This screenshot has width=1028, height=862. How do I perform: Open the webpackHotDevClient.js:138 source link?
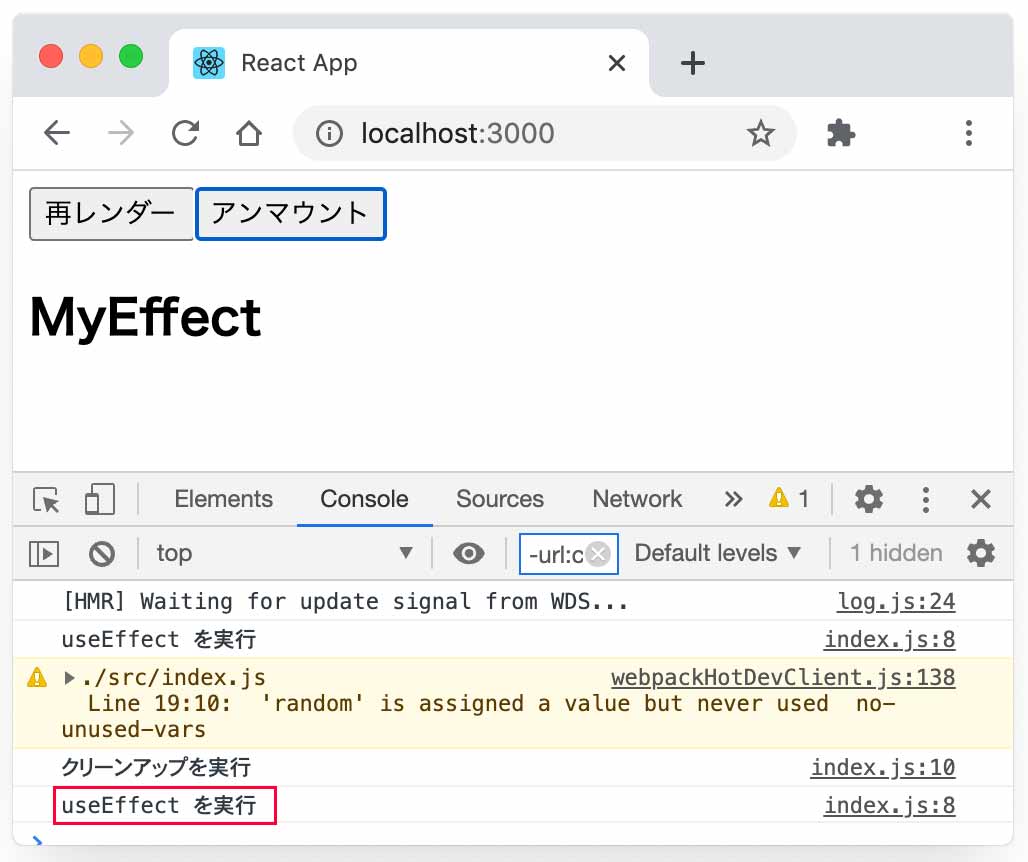point(782,678)
